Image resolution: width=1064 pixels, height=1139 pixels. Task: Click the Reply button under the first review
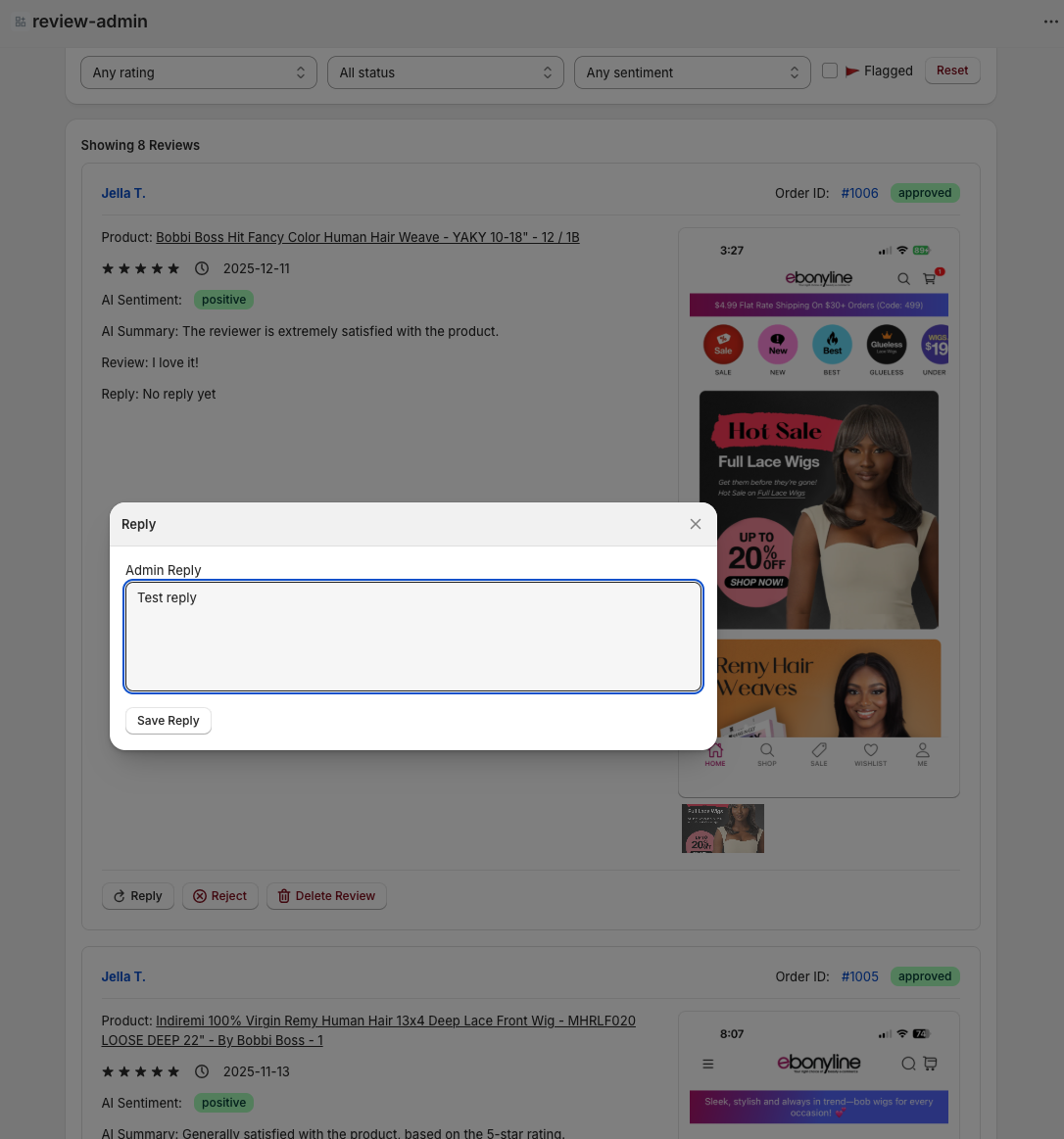click(138, 896)
